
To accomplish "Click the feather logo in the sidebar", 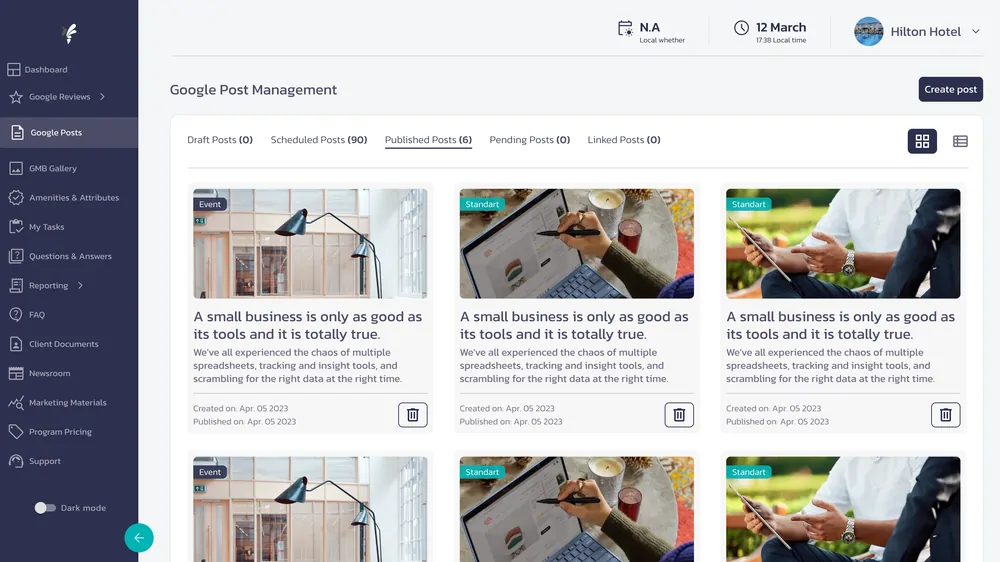I will pos(70,33).
